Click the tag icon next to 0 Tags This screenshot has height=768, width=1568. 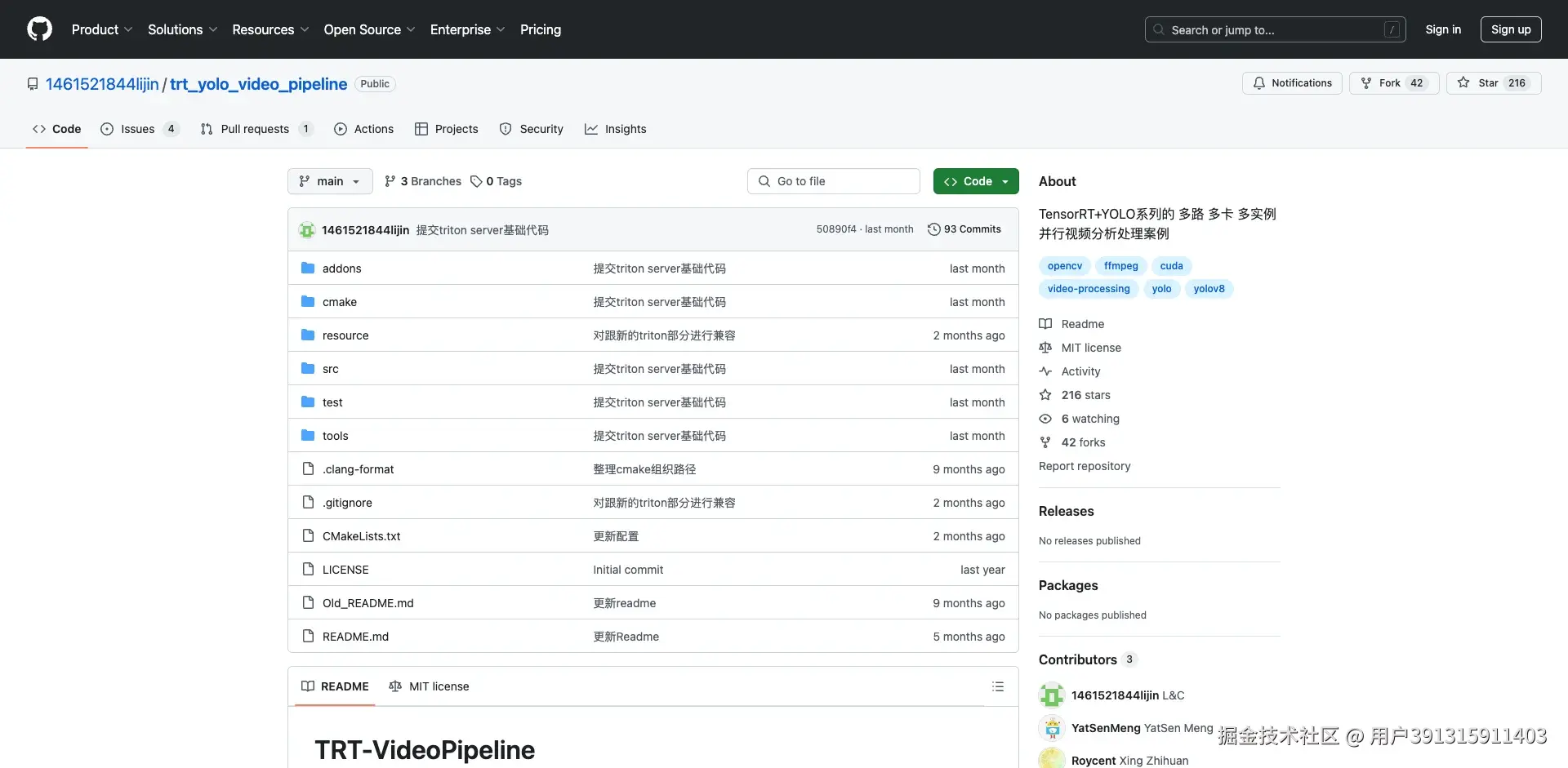pyautogui.click(x=476, y=181)
